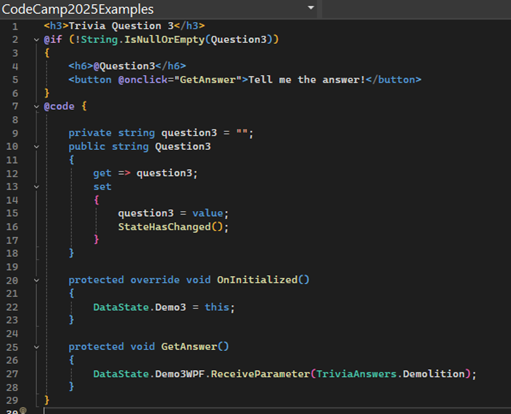
Task: Click line number 1 in the gutter
Action: tap(15, 26)
